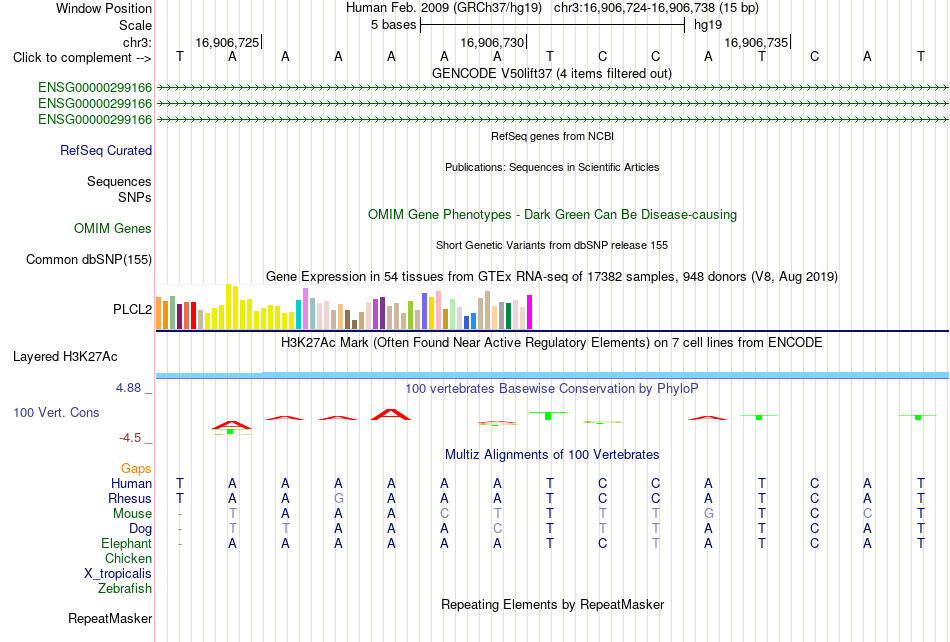This screenshot has height=642, width=950.
Task: Select the Human species row label
Action: click(x=131, y=483)
